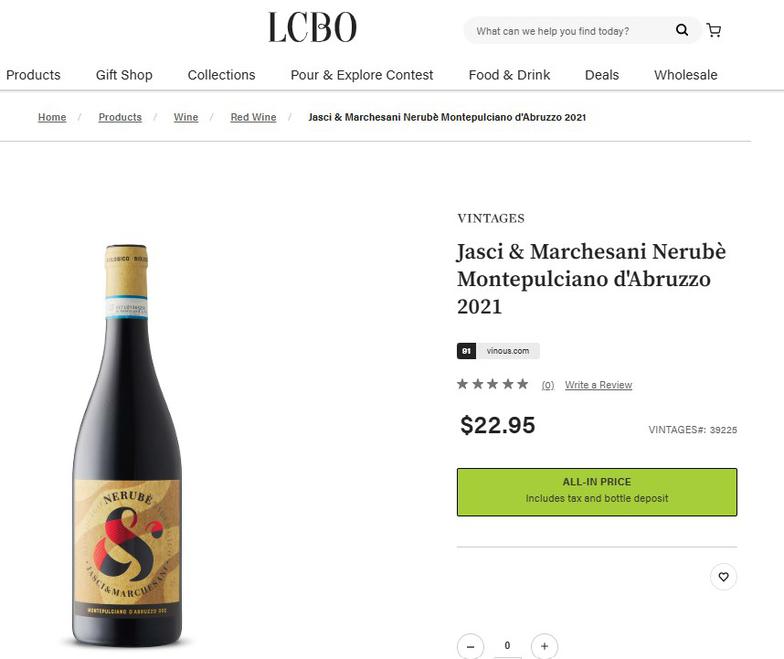Click the Home breadcrumb link
The height and width of the screenshot is (659, 784).
[x=52, y=117]
